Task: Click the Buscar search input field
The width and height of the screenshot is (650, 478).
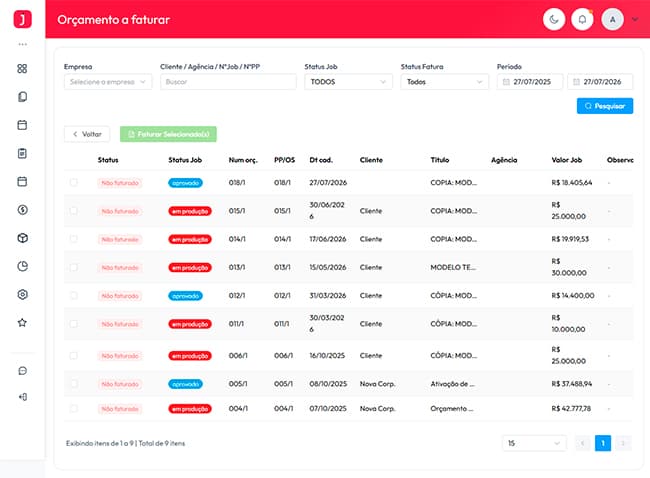Action: 228,82
